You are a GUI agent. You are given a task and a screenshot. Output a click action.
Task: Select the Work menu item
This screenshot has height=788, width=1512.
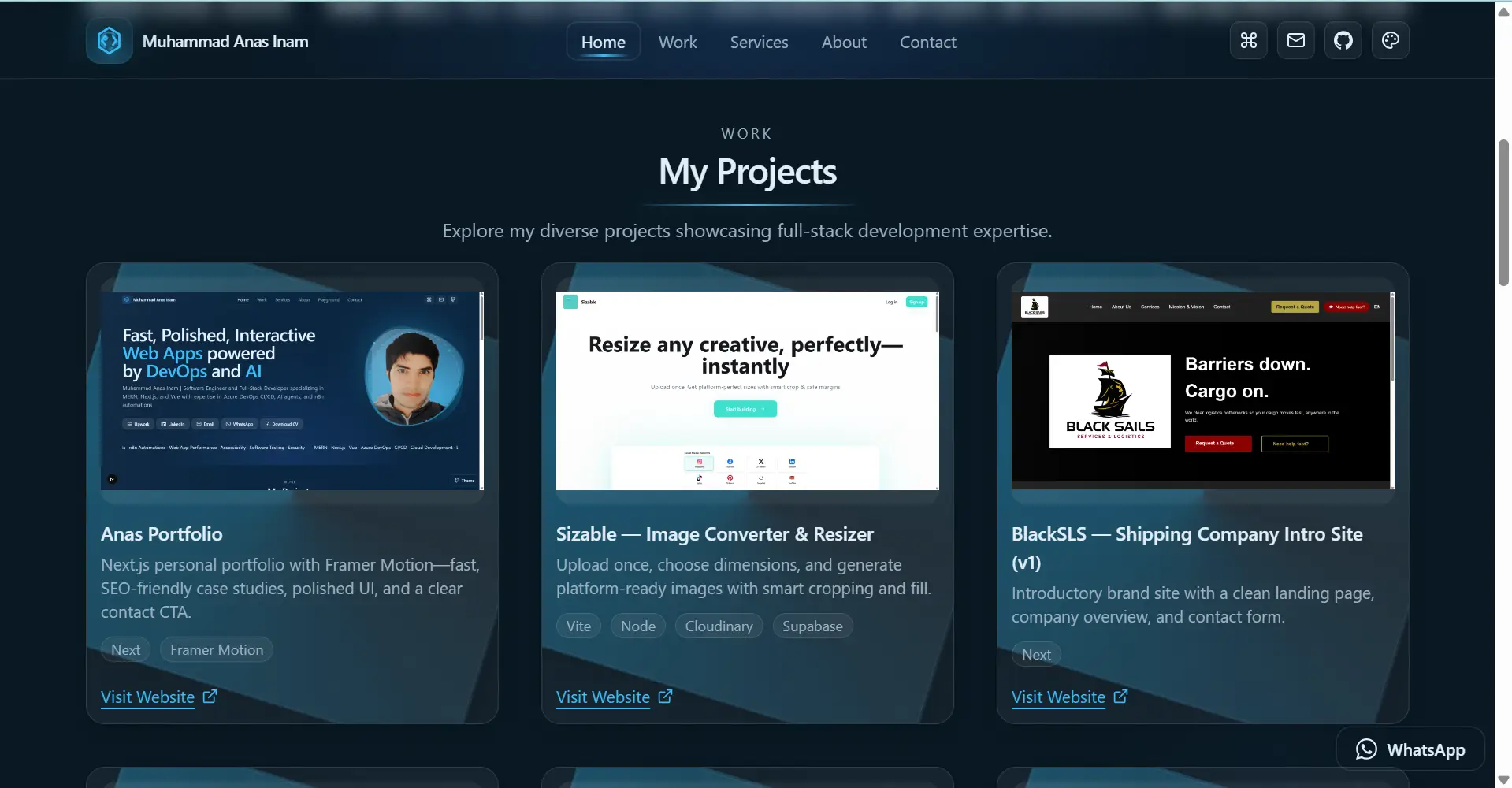click(x=677, y=42)
